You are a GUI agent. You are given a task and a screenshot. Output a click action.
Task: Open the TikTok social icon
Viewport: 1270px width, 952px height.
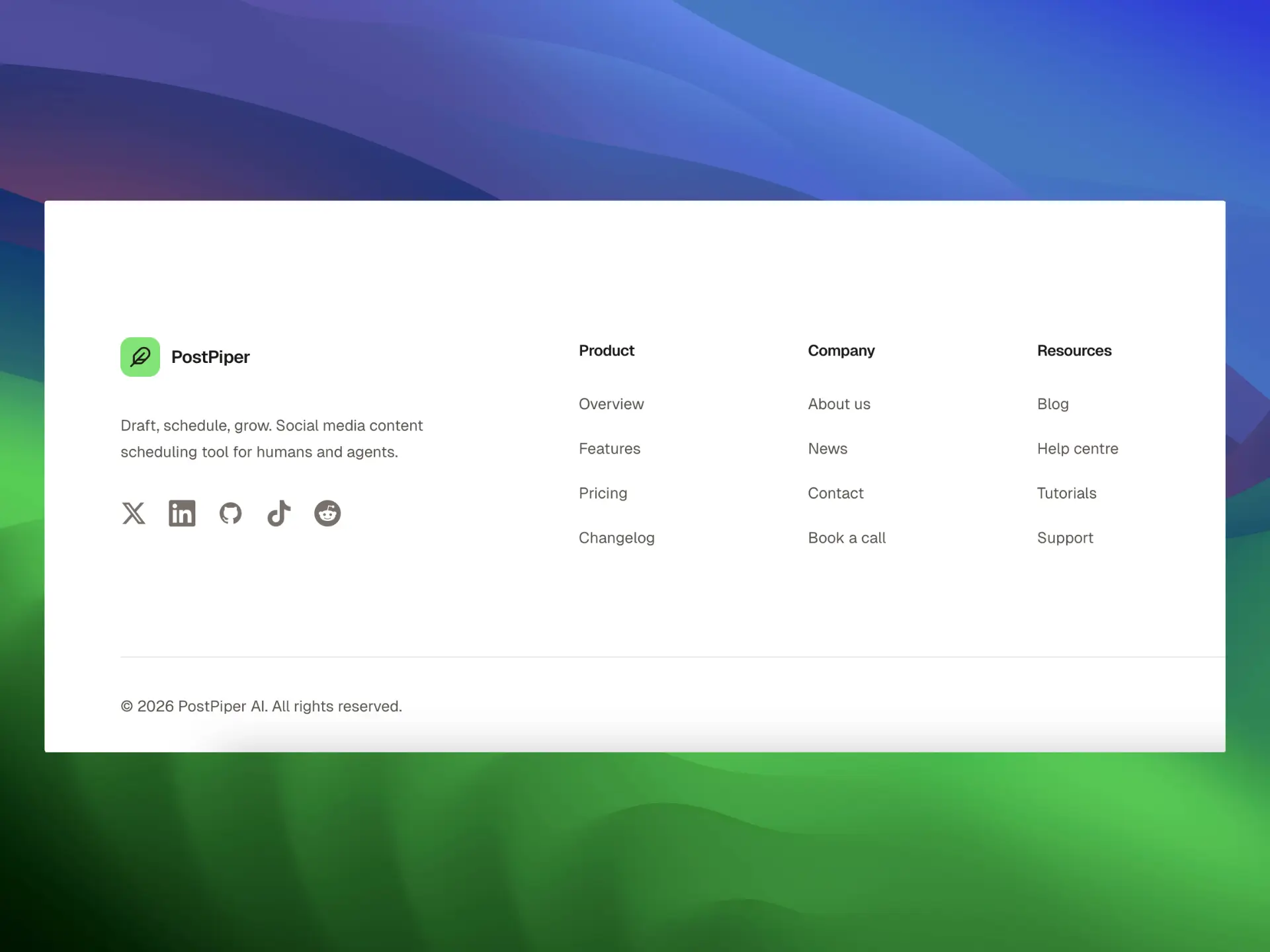coord(278,513)
